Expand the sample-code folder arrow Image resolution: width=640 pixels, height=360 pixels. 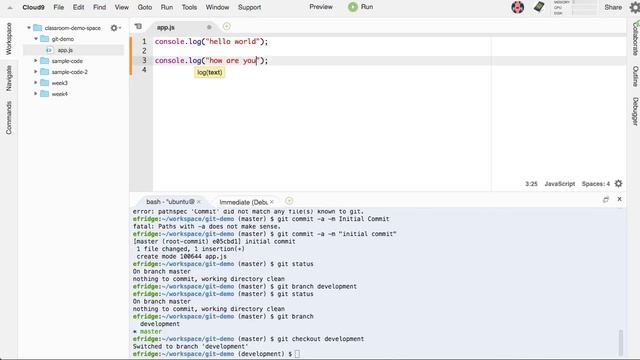(x=36, y=61)
